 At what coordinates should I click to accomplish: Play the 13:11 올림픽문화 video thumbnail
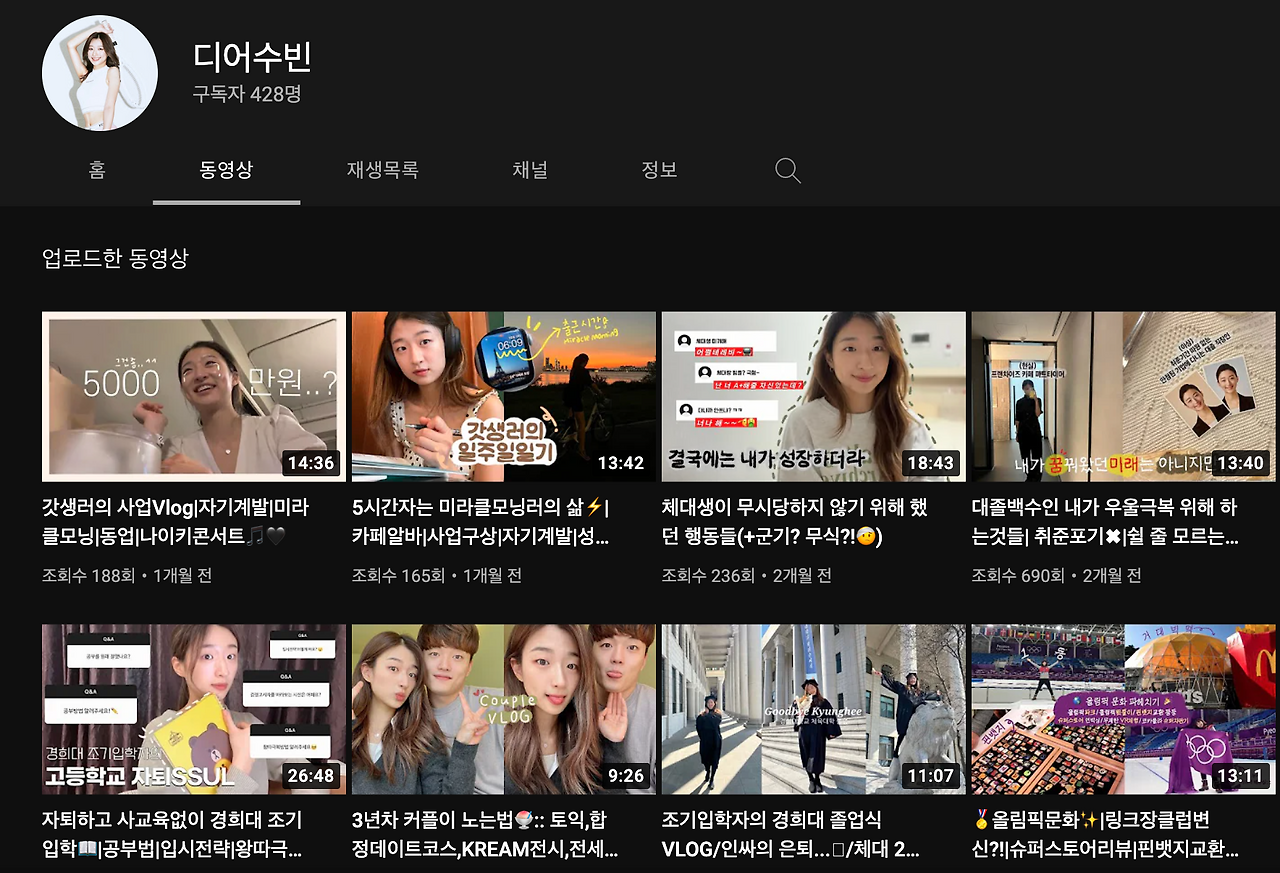tap(1122, 709)
